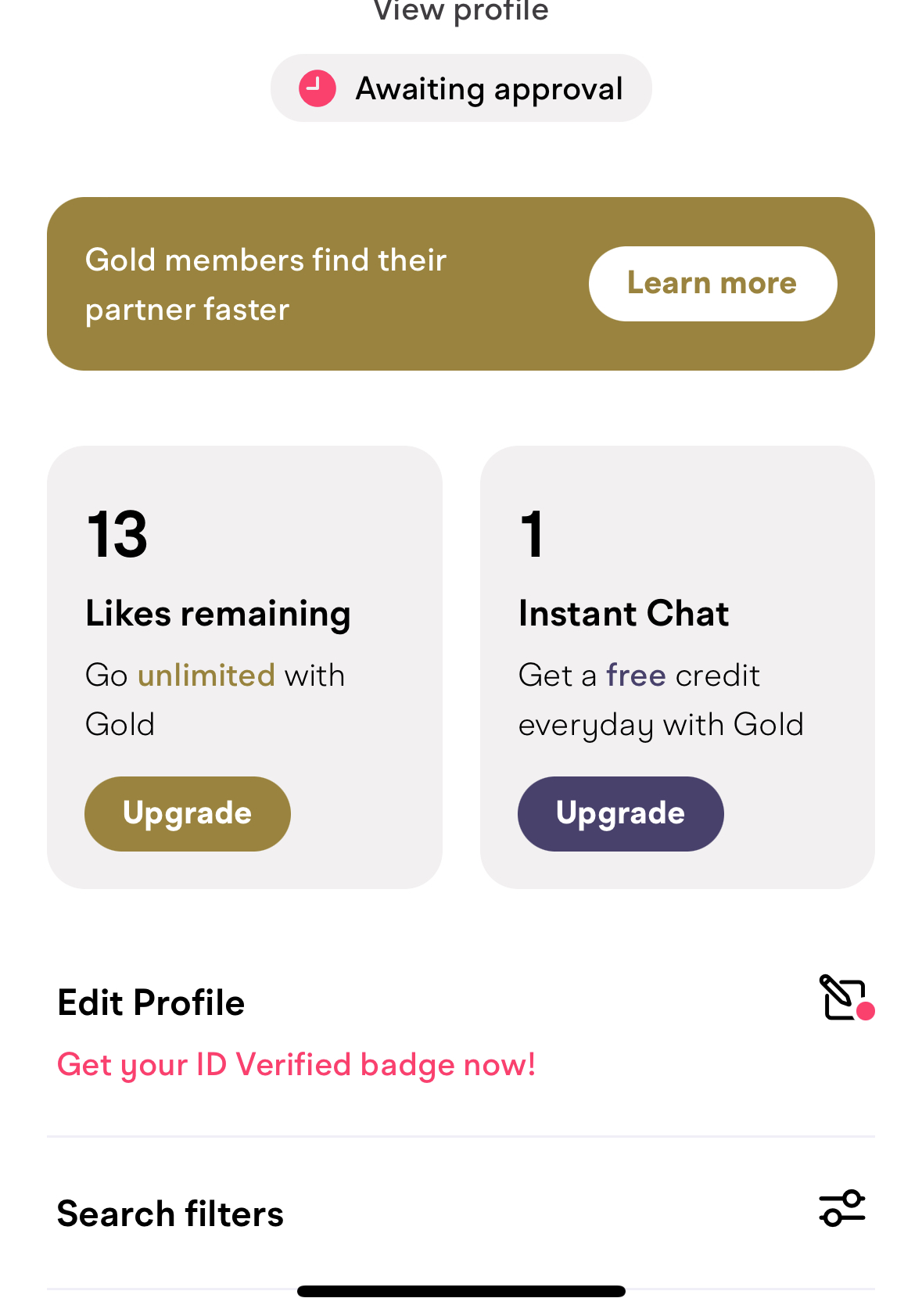Tap the Instant Chat count of 1
Image resolution: width=922 pixels, height=1316 pixels.
(x=532, y=535)
